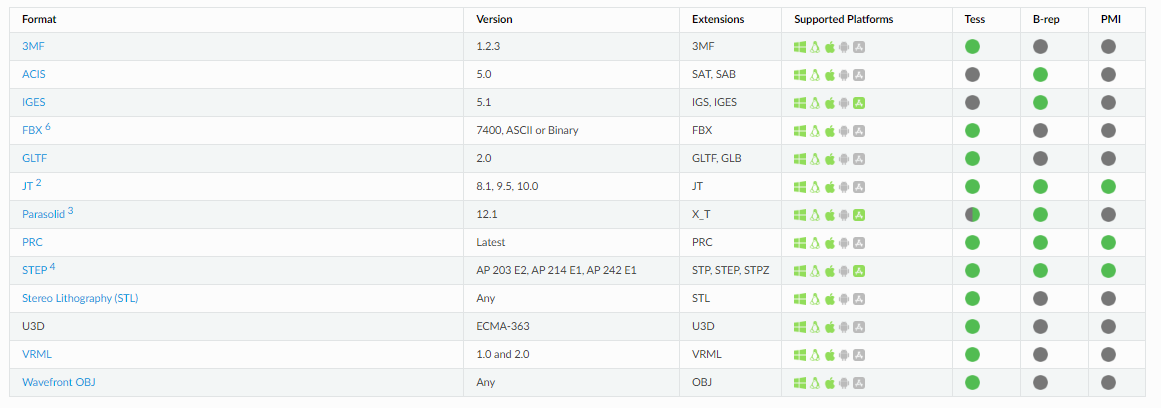Screen dimensions: 1161x408
Task: Click the Apple macOS icon in FBX row
Action: pyautogui.click(x=830, y=131)
